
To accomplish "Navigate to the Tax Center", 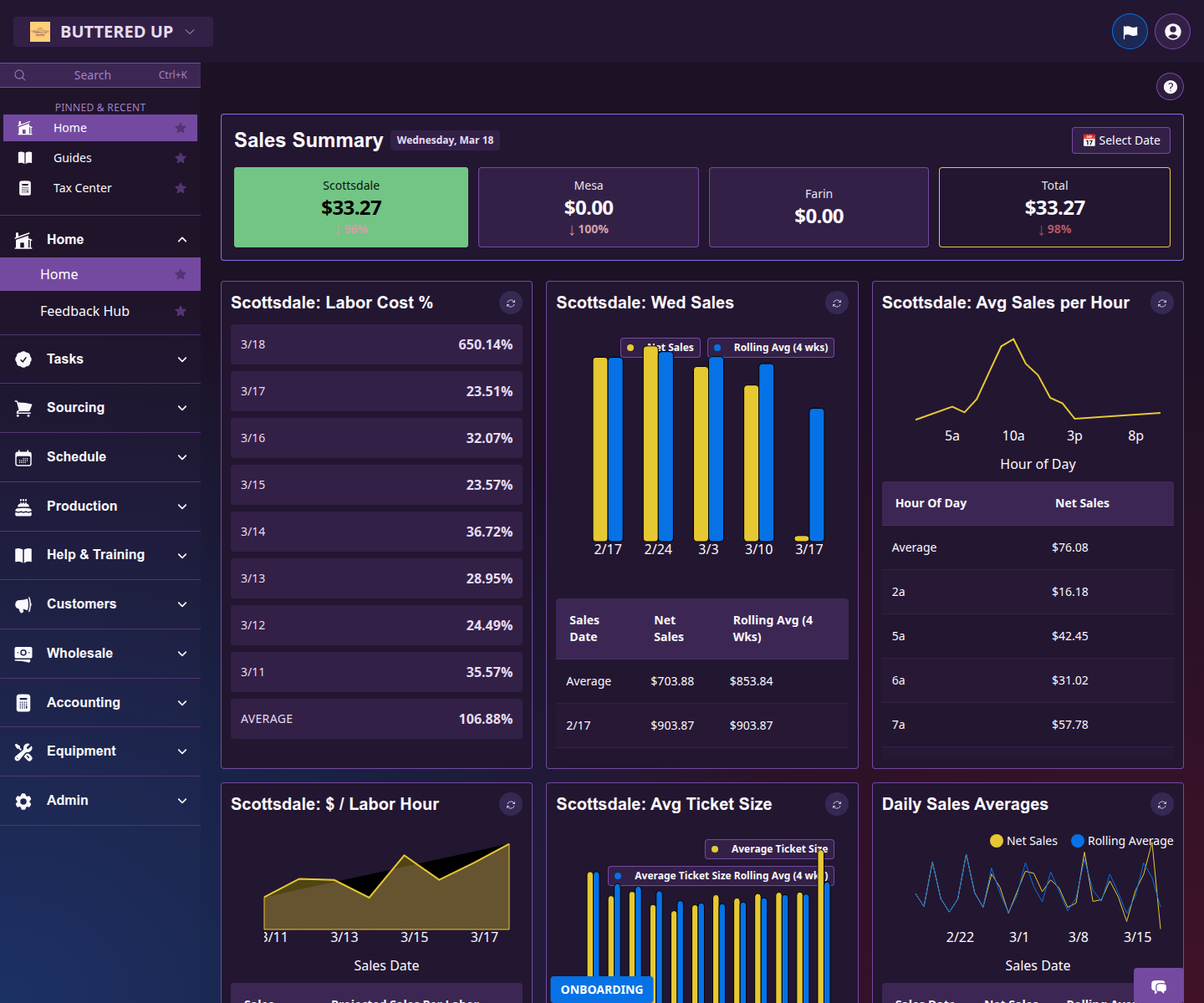I will (82, 187).
